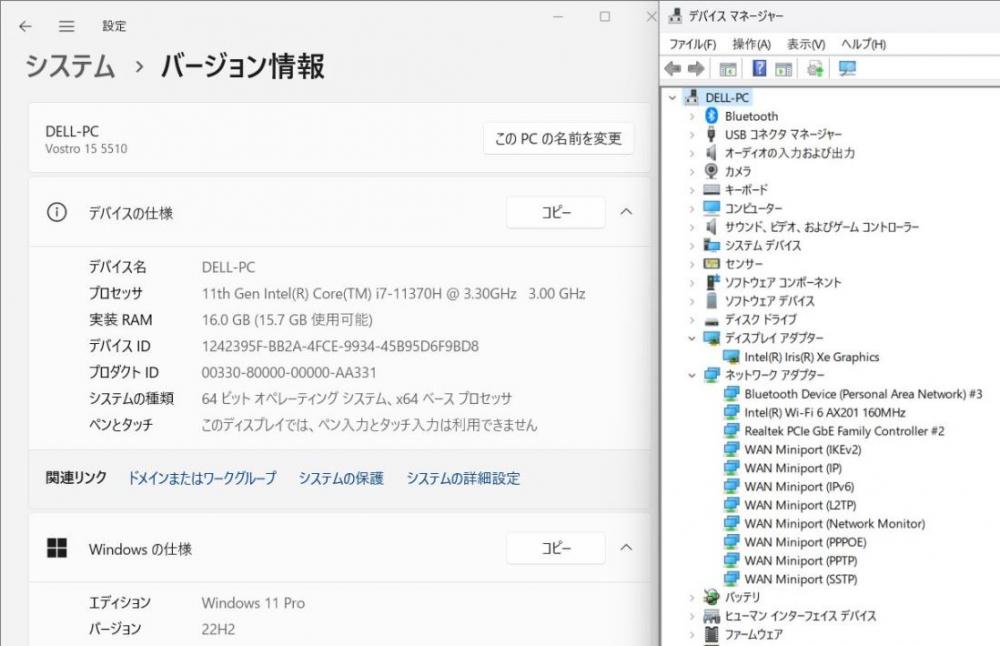This screenshot has width=1000, height=646.
Task: Select WAN Miniport (SSTP) entry
Action: 800,579
